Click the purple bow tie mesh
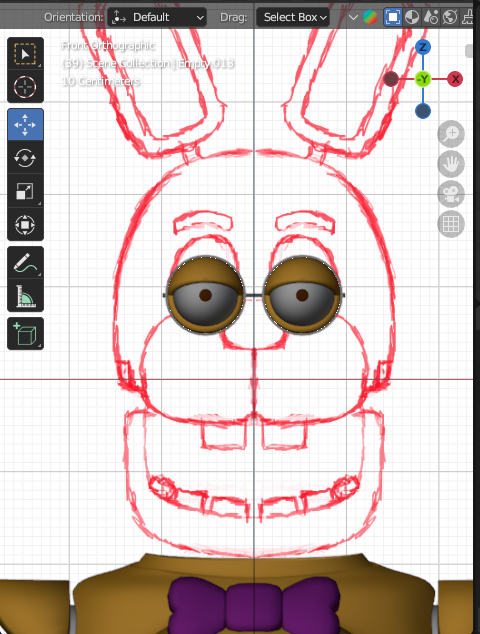480x634 pixels. 254,605
